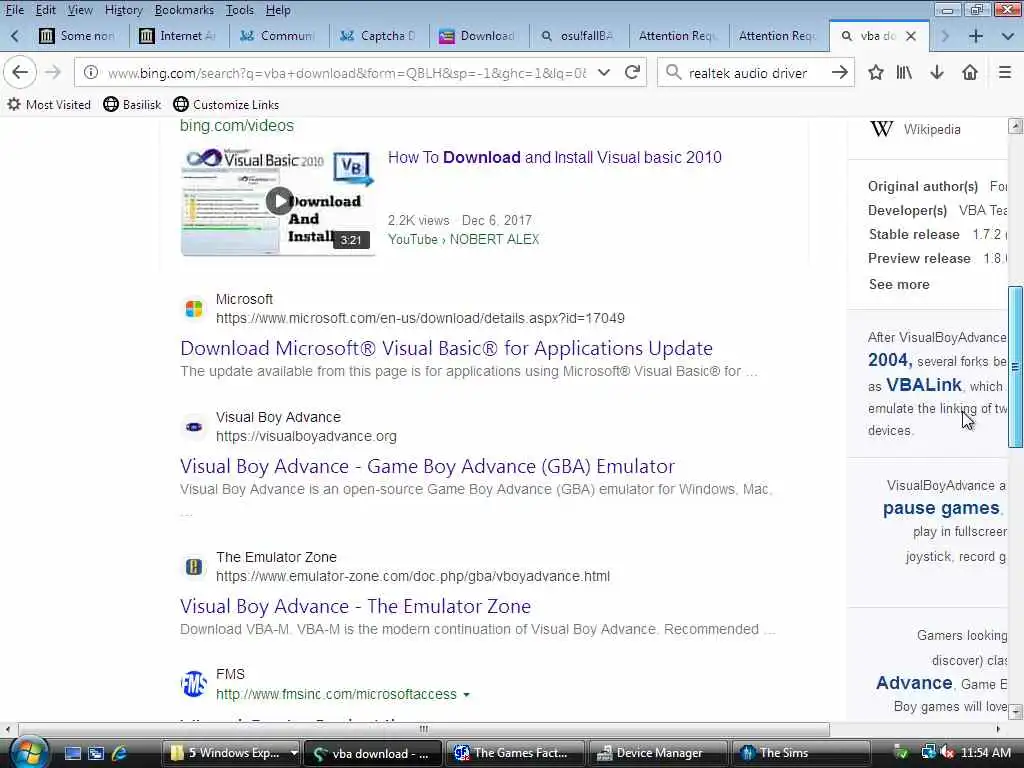Open the Basilisk bookmark
This screenshot has width=1024, height=768.
point(133,104)
